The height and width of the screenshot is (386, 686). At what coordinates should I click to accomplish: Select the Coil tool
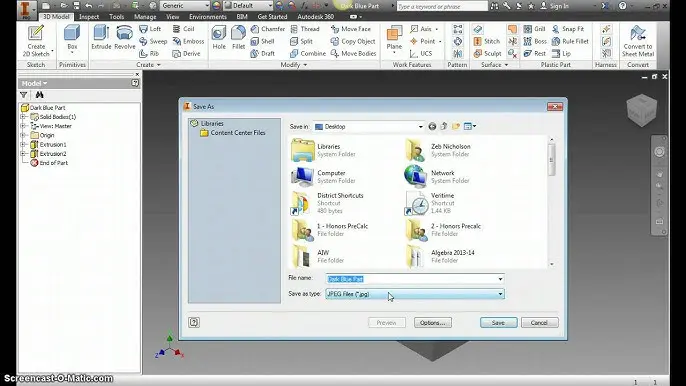(x=183, y=29)
